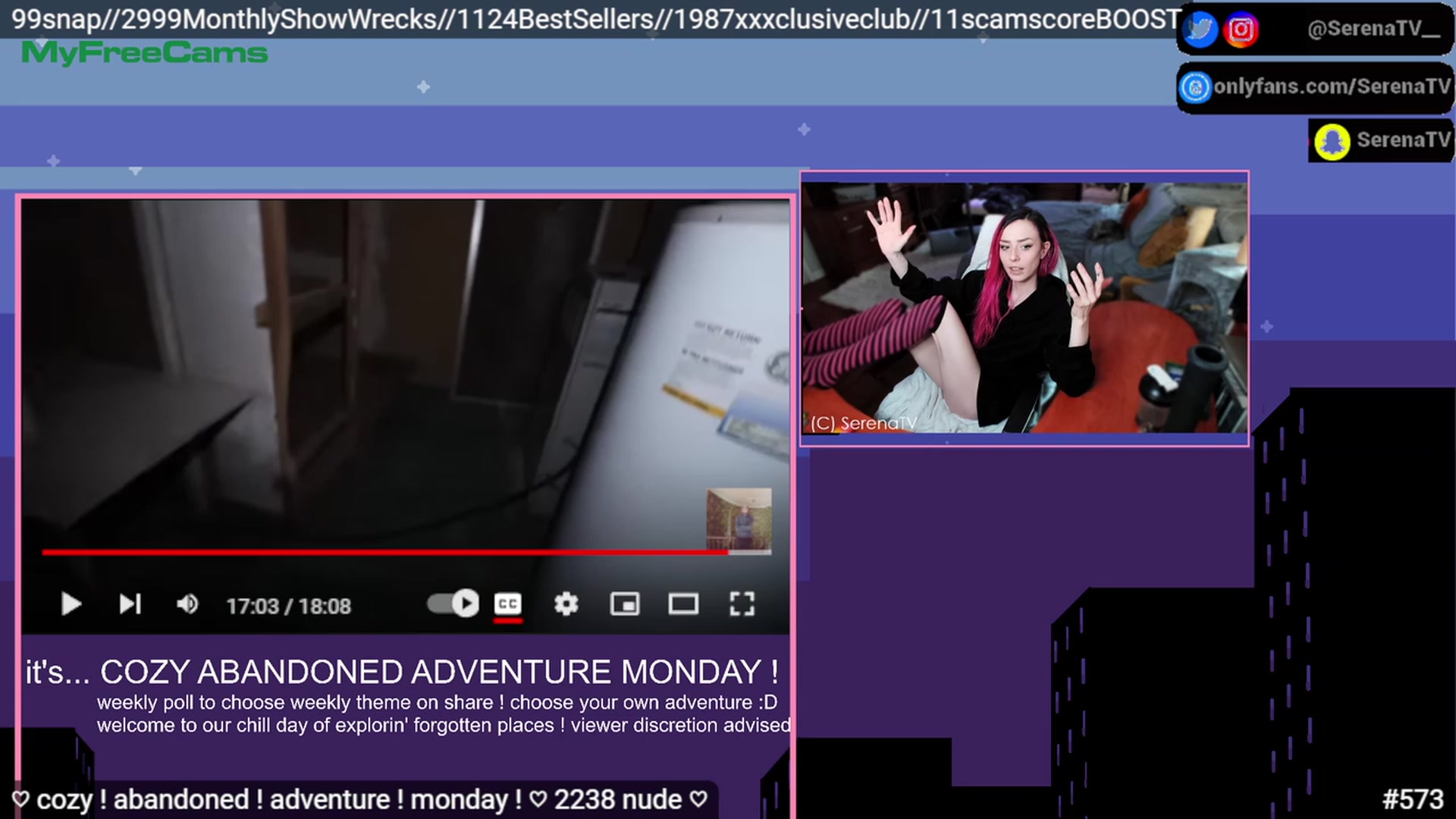Click the #573 counter text
The height and width of the screenshot is (819, 1456).
1412,799
